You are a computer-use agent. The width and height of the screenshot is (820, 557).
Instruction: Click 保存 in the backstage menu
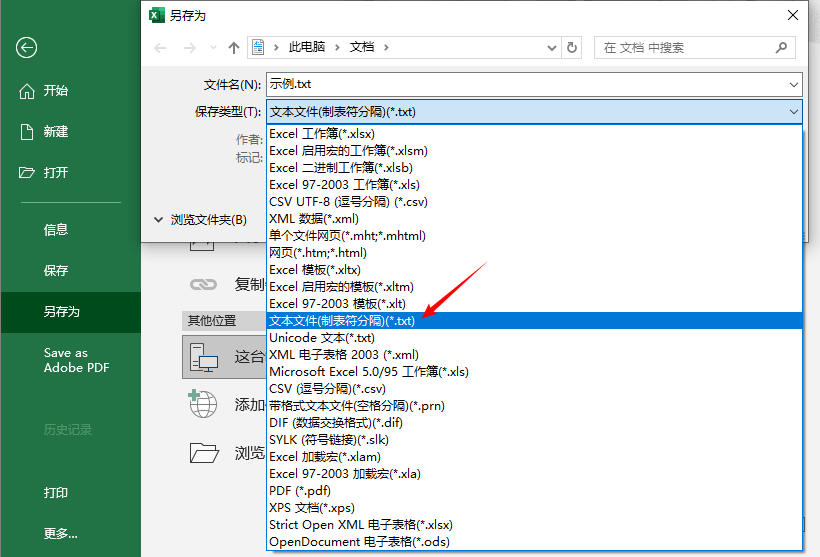coord(55,270)
